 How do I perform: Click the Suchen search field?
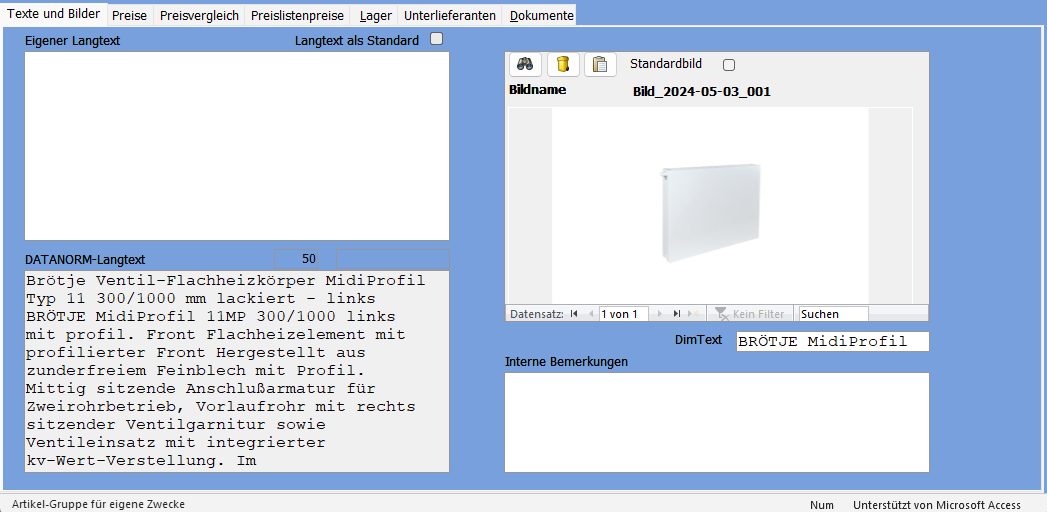(x=833, y=314)
